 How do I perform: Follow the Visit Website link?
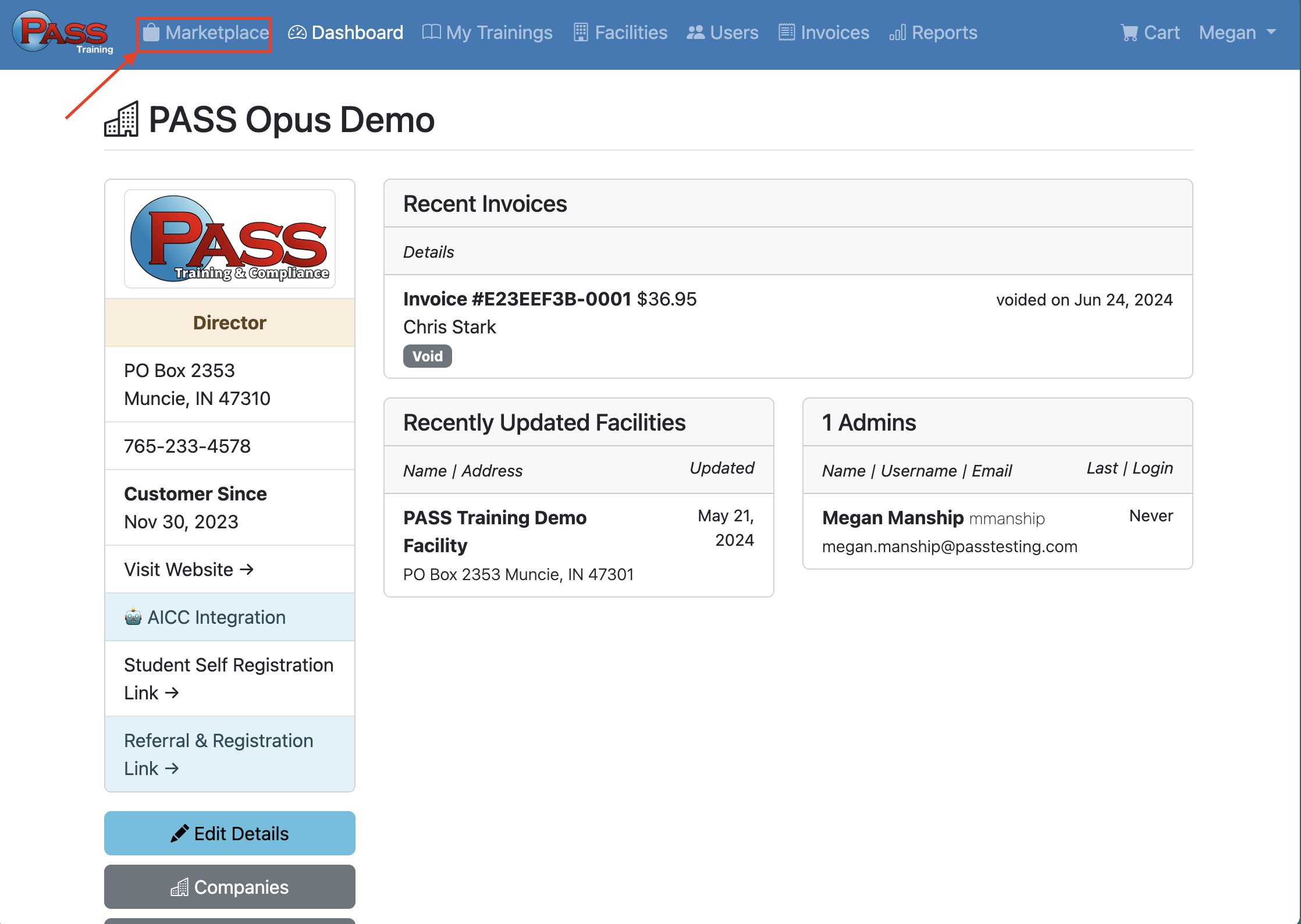(189, 569)
